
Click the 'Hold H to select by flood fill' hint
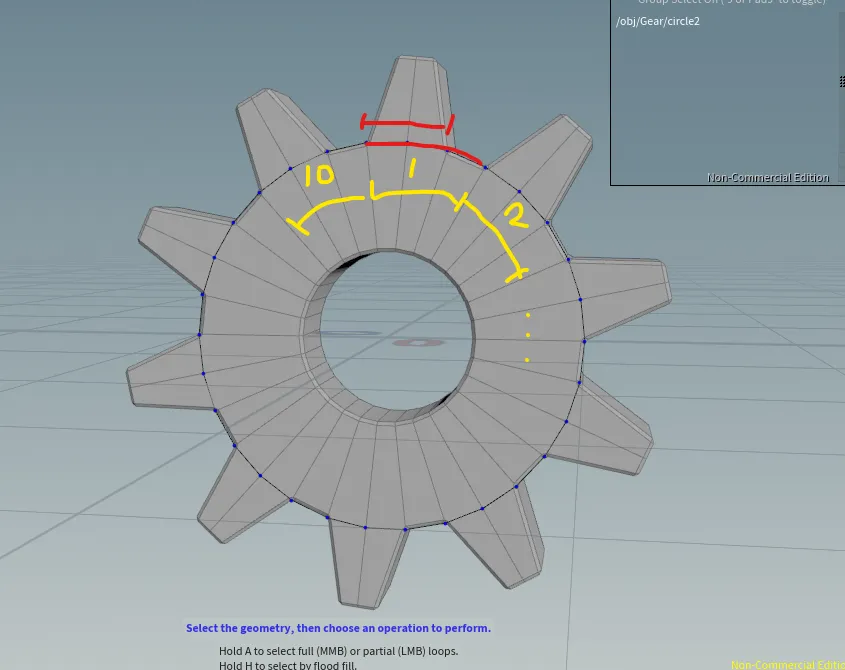click(288, 665)
